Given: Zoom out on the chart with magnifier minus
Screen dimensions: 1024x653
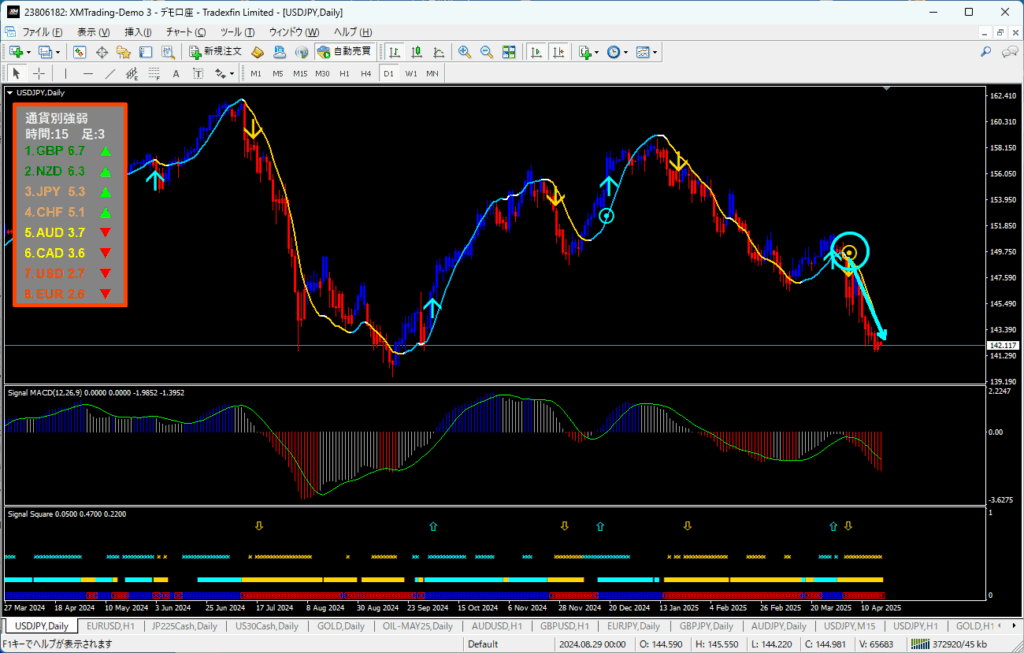Looking at the screenshot, I should coord(487,52).
